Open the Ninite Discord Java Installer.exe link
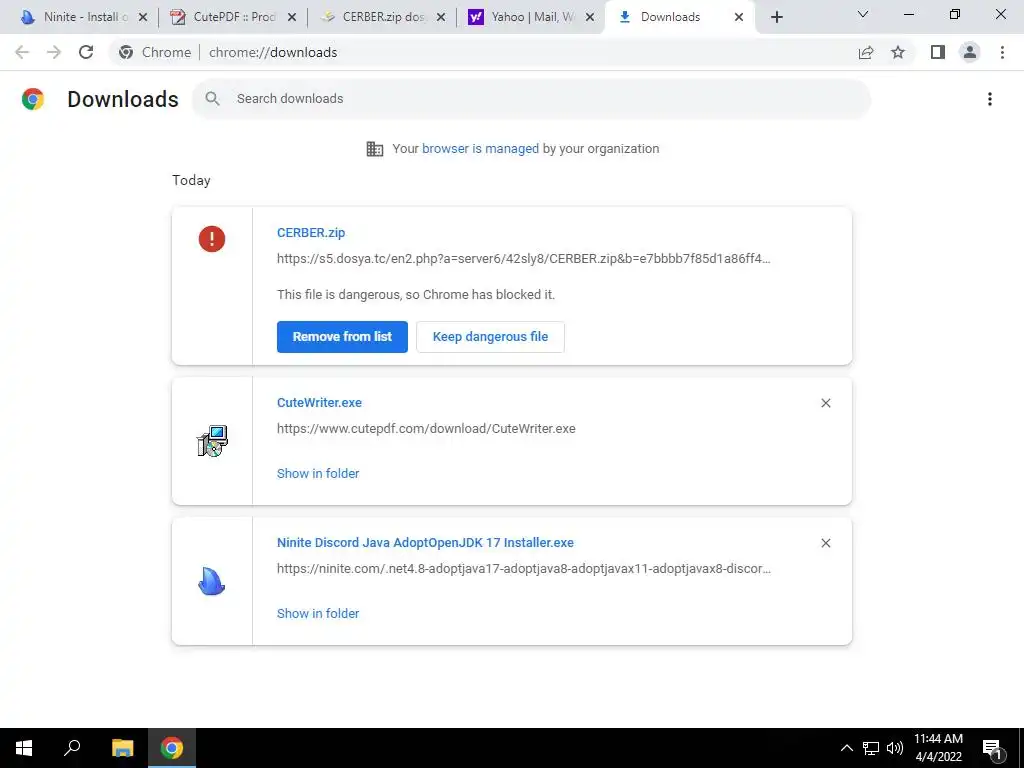 tap(425, 543)
